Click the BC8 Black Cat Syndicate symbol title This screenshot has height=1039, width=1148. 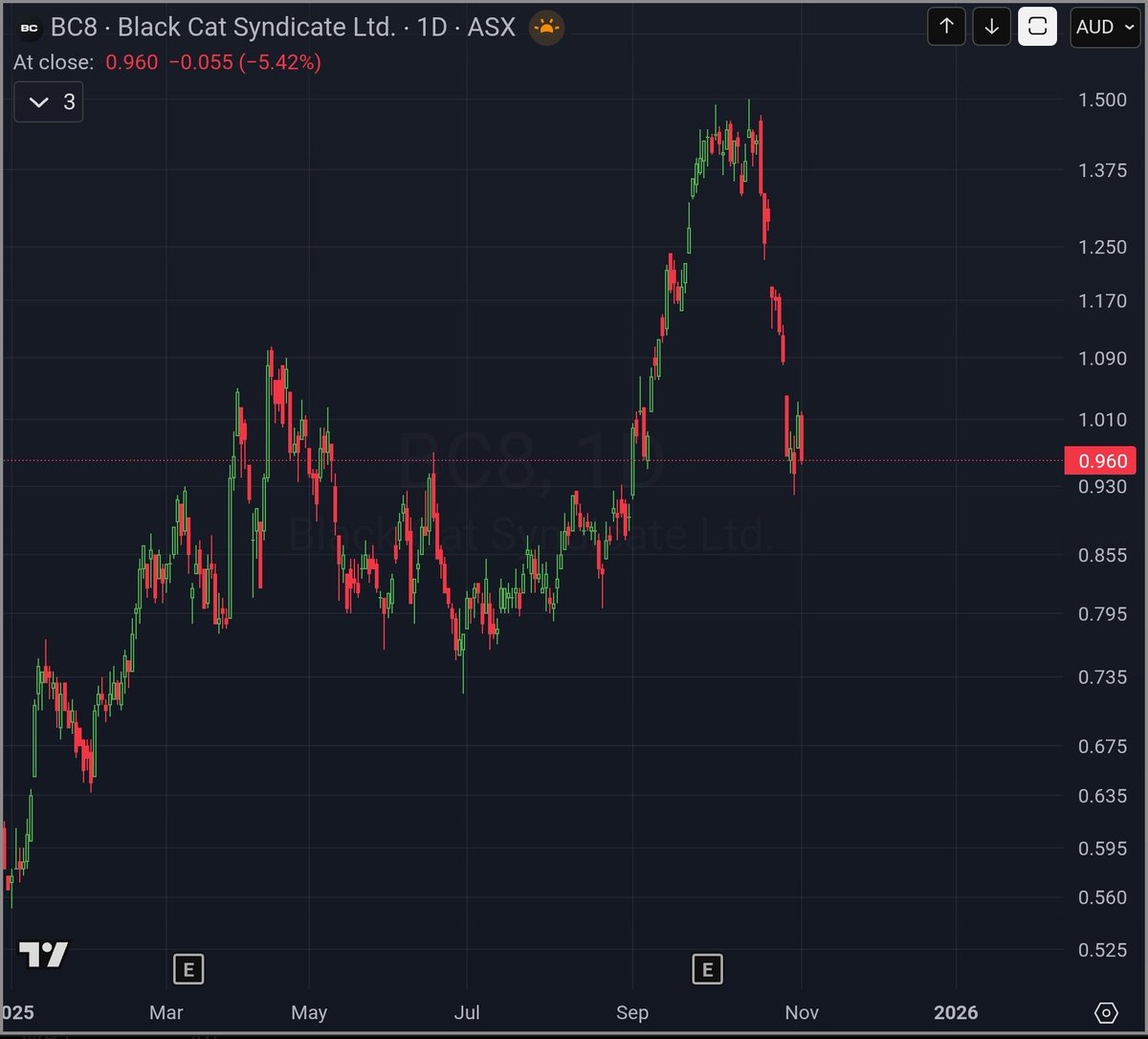283,28
